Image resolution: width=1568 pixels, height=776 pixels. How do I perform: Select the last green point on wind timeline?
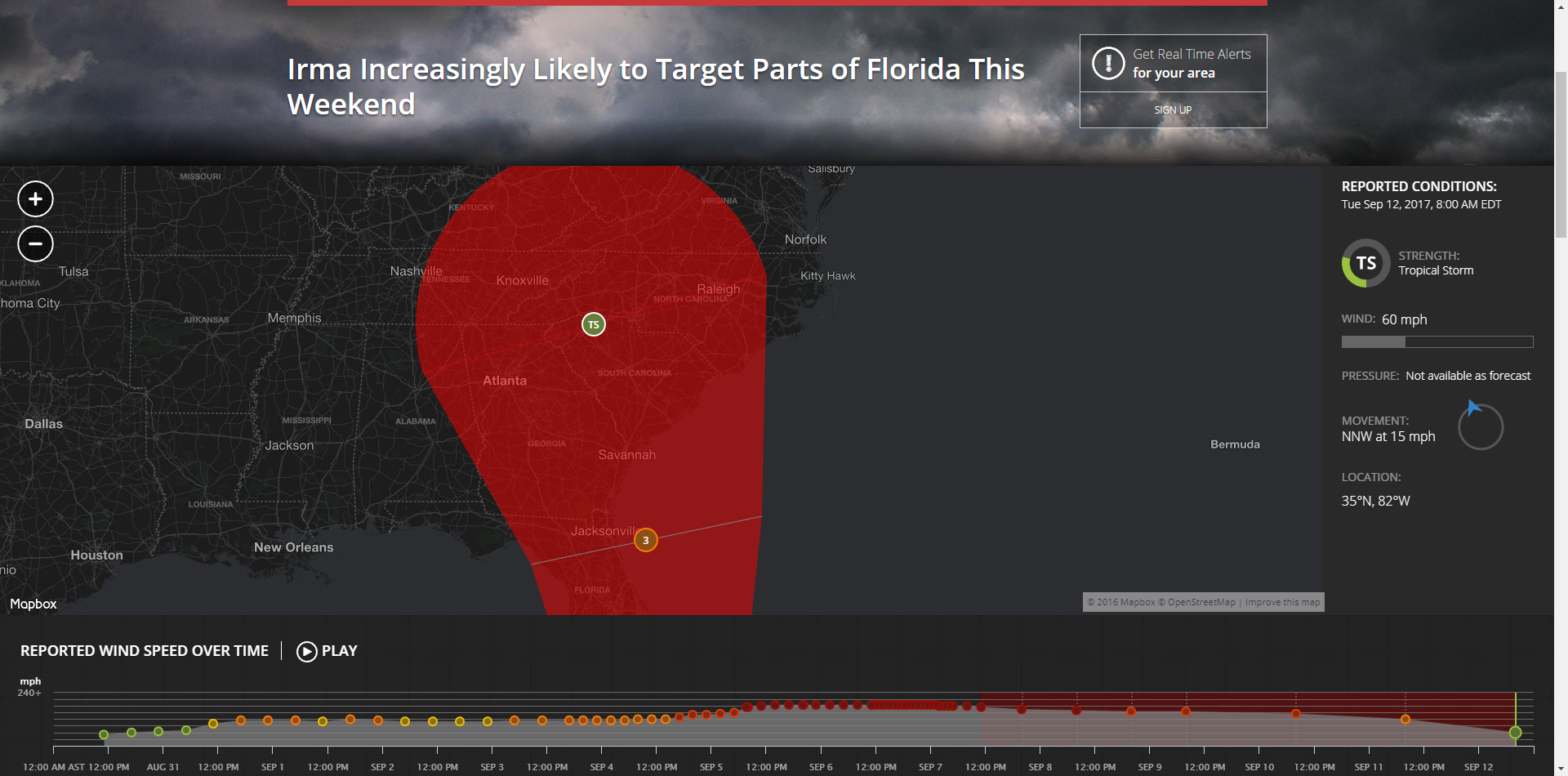pyautogui.click(x=1515, y=733)
